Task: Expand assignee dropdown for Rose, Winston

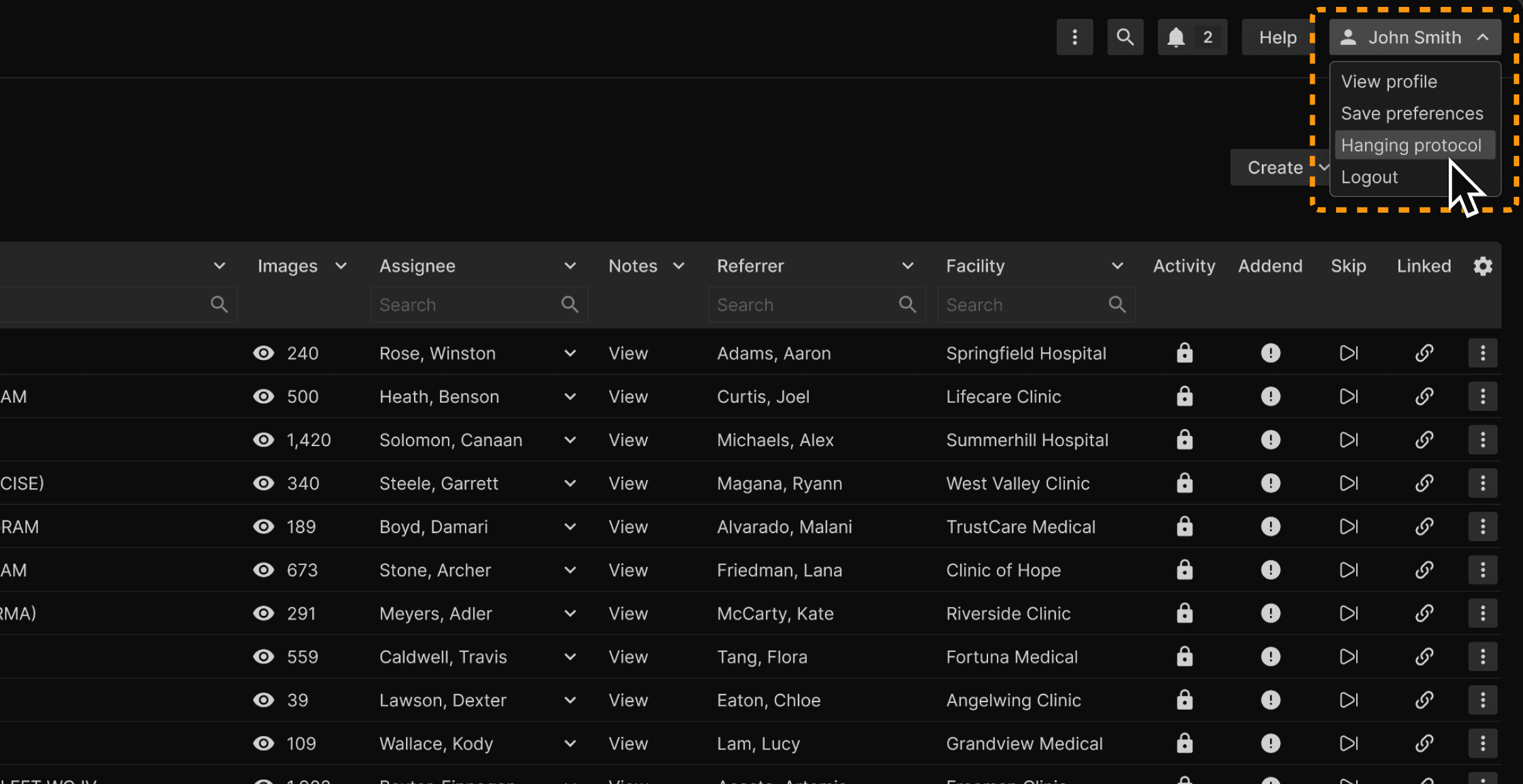Action: pos(570,354)
